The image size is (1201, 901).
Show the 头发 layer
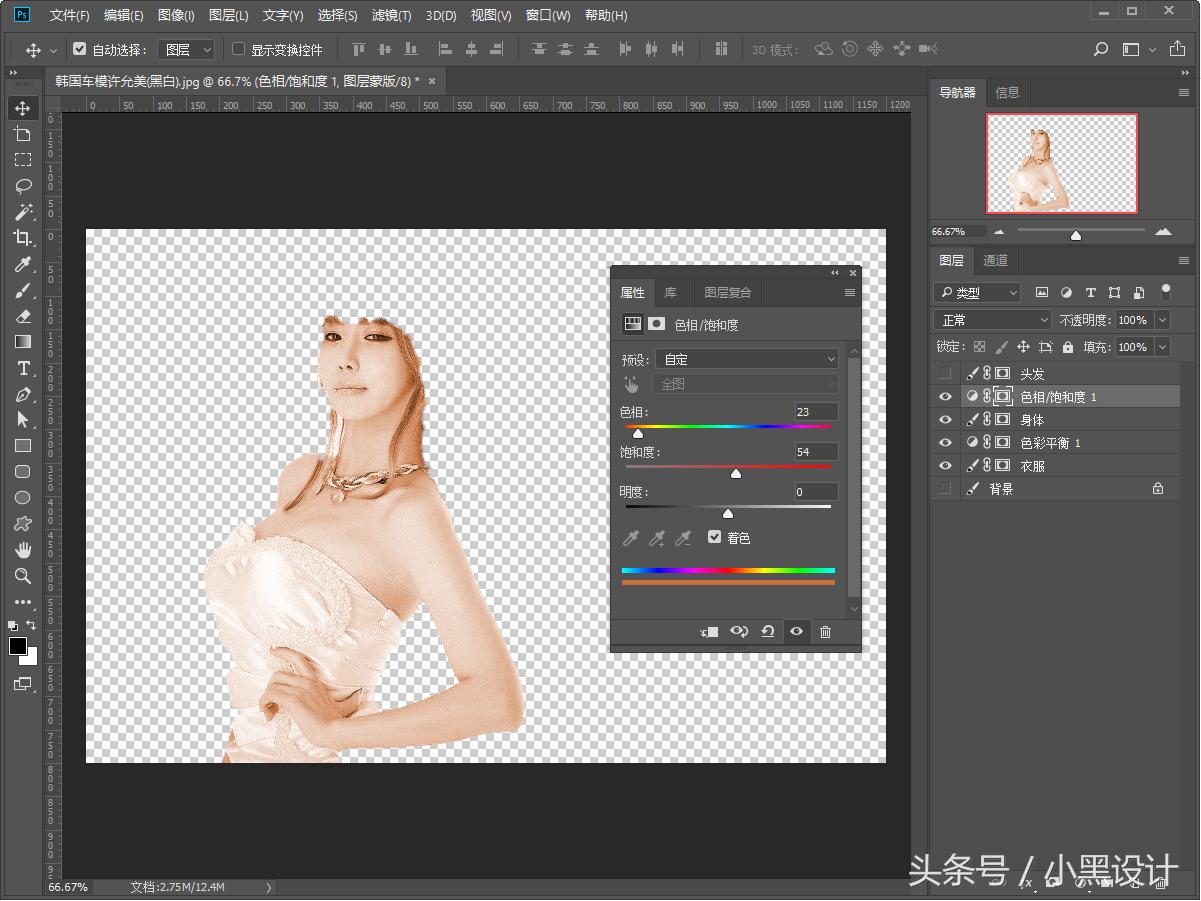click(x=945, y=374)
